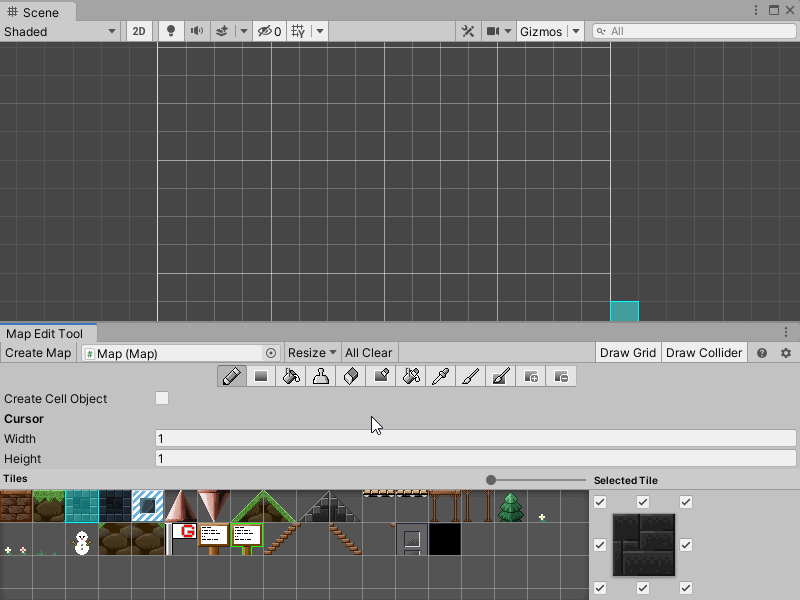Select the eyedropper picker tool
Viewport: 800px width, 600px height.
point(441,377)
